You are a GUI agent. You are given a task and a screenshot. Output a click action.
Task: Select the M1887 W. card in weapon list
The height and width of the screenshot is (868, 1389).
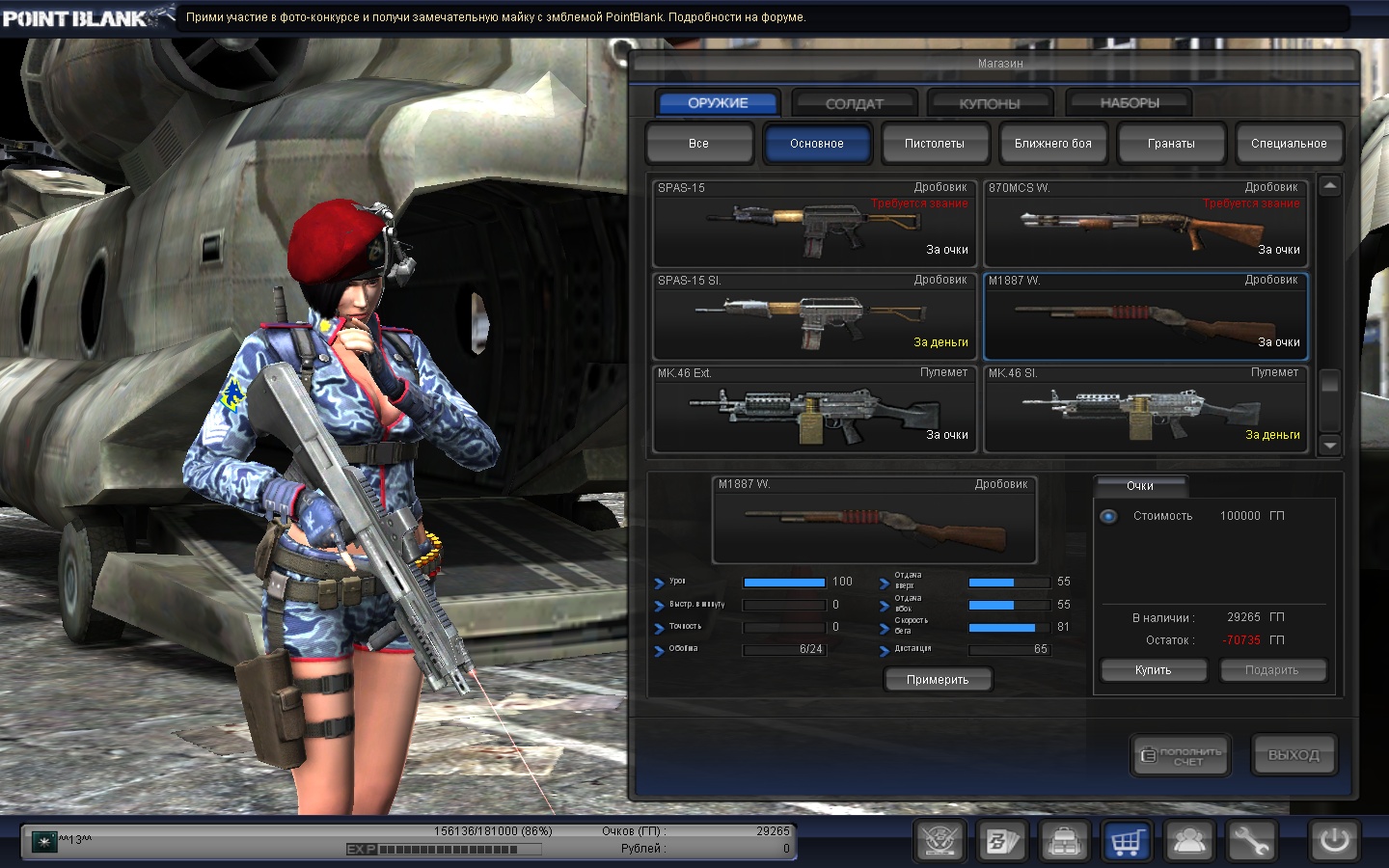pos(1146,315)
